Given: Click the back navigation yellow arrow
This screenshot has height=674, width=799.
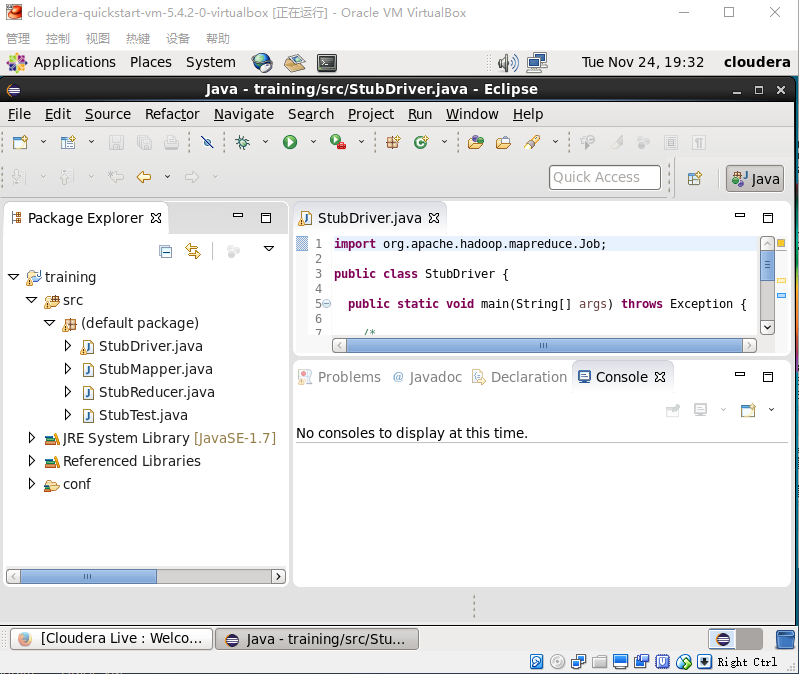Looking at the screenshot, I should pyautogui.click(x=144, y=177).
